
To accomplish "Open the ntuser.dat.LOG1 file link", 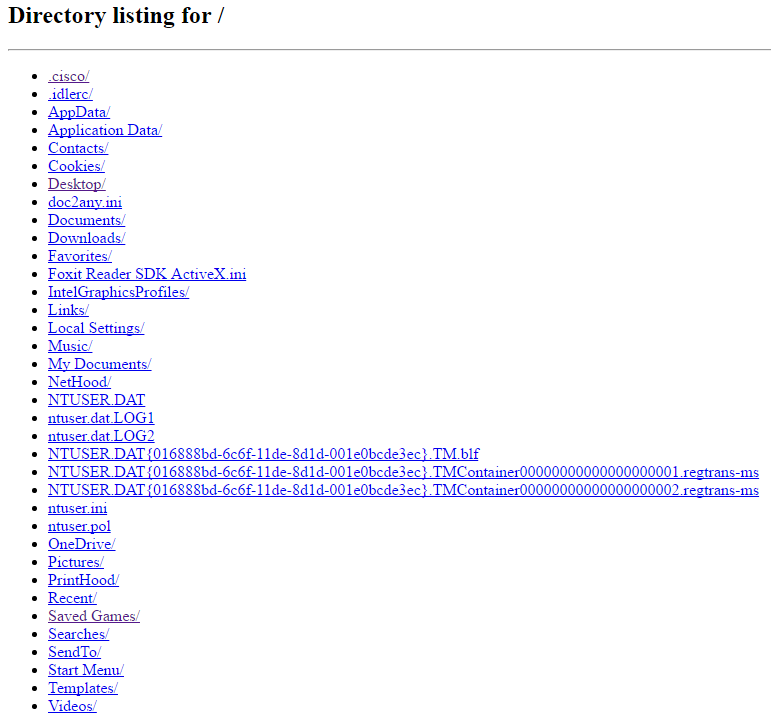I will click(x=101, y=418).
